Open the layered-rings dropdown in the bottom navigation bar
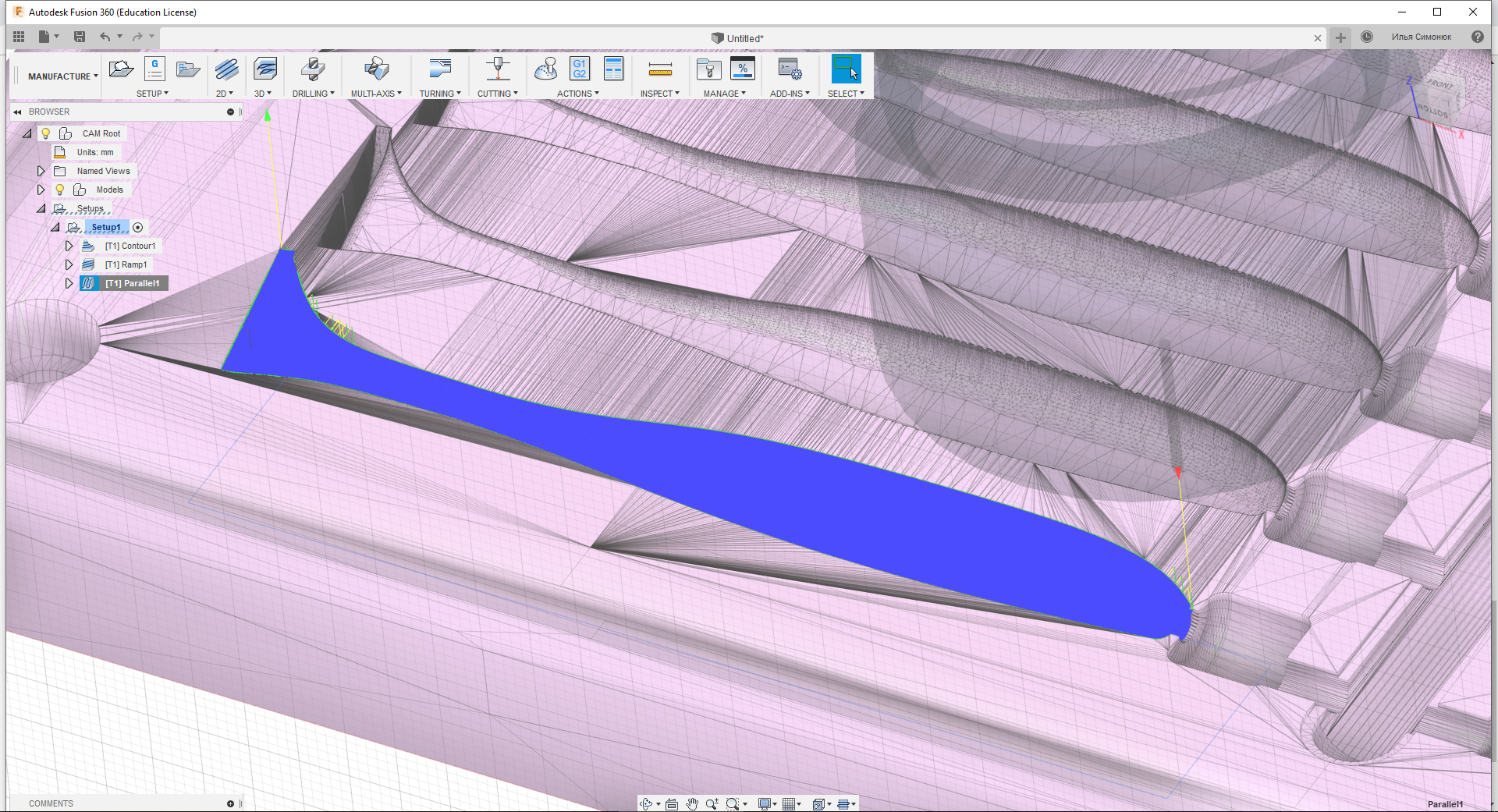Viewport: 1498px width, 812px height. click(x=847, y=803)
